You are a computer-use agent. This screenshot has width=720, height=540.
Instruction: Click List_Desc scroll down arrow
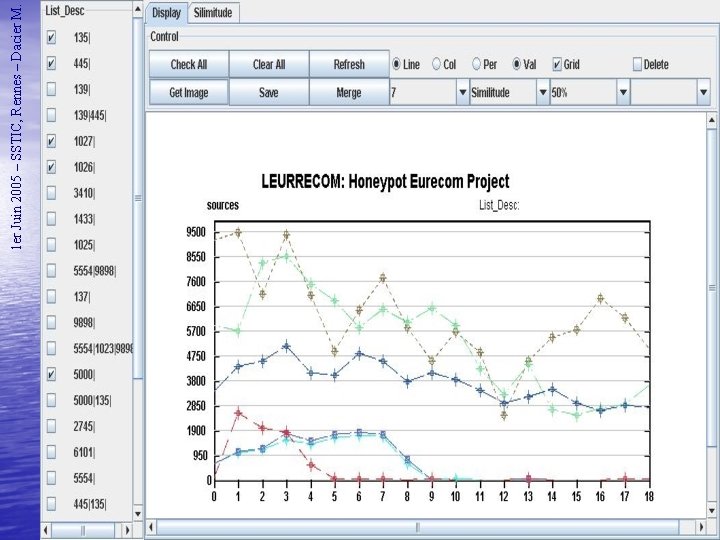click(138, 514)
